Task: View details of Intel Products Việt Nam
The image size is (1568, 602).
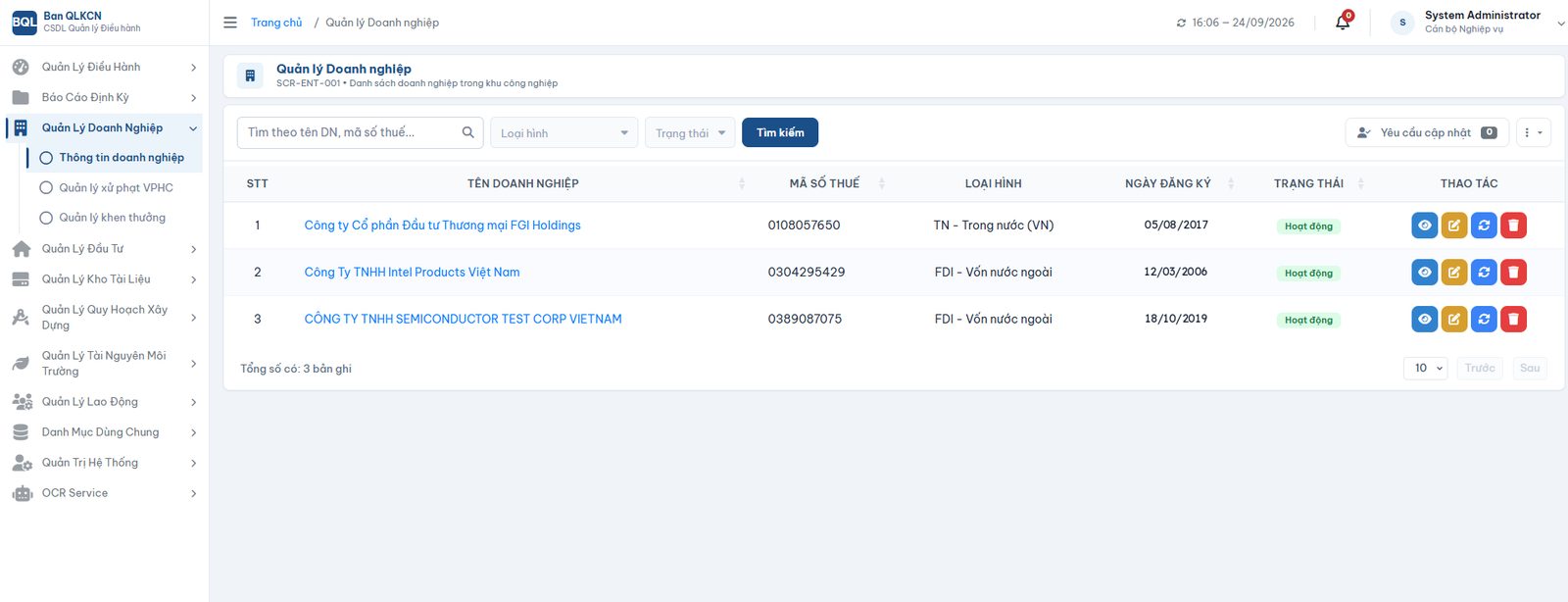Action: tap(1425, 273)
